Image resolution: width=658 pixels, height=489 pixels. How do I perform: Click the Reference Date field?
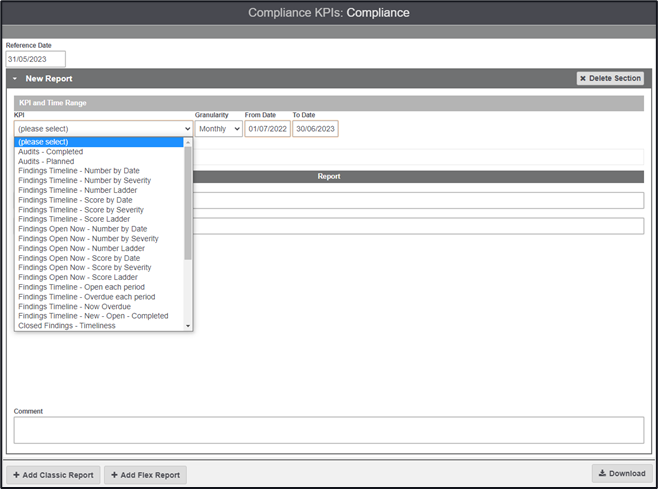(35, 59)
